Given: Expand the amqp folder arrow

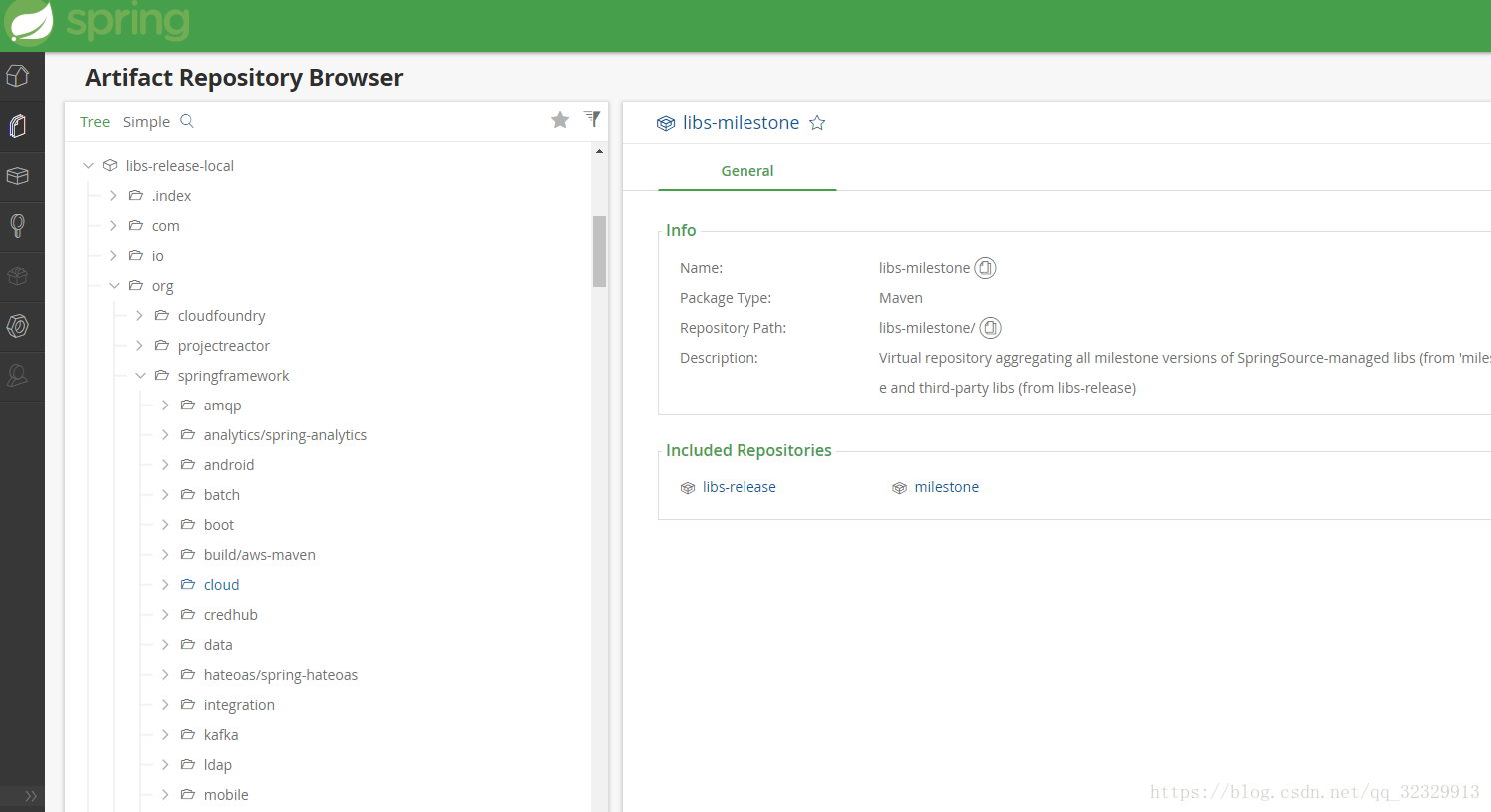Looking at the screenshot, I should coord(165,406).
